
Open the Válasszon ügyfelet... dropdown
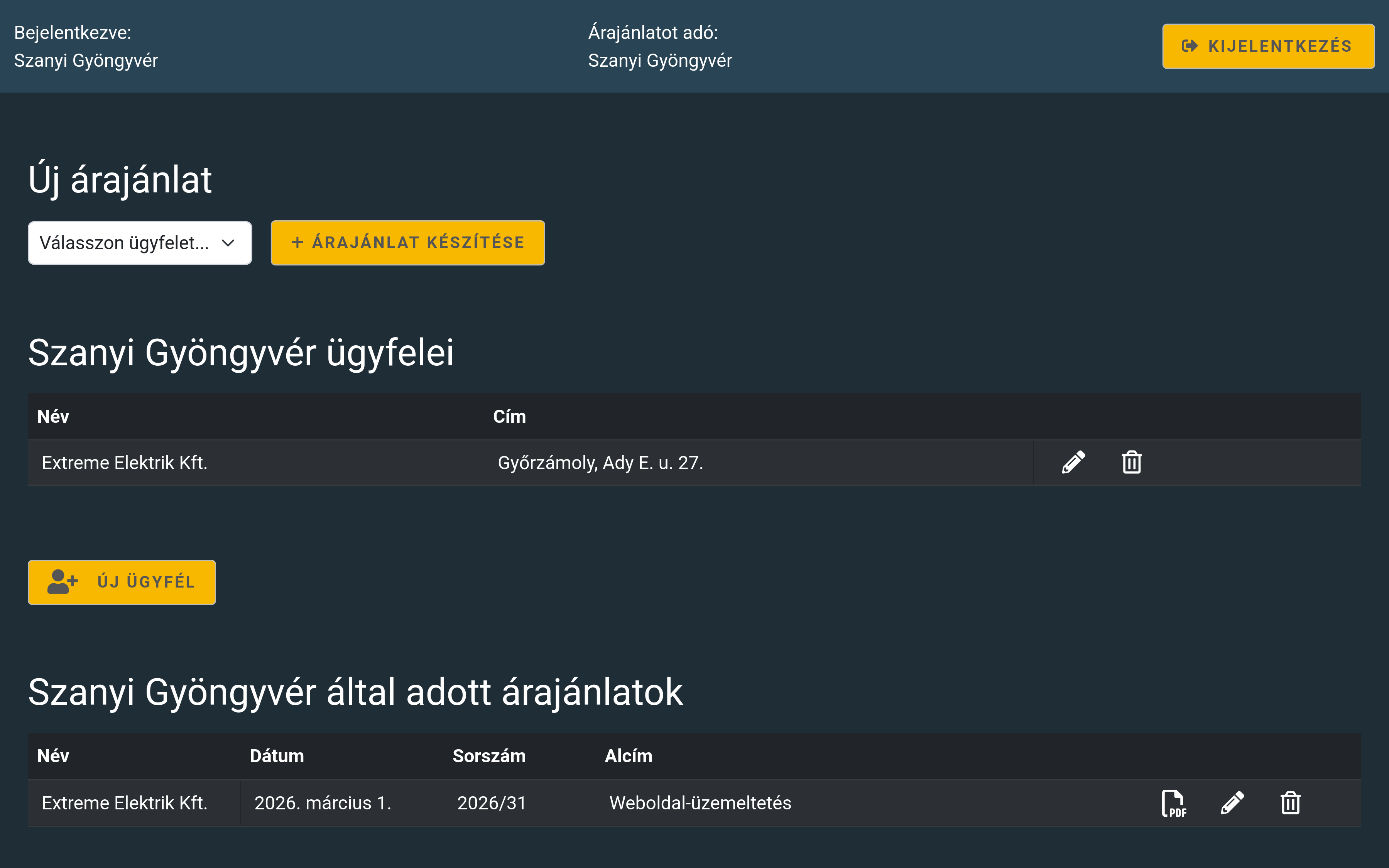tap(140, 243)
